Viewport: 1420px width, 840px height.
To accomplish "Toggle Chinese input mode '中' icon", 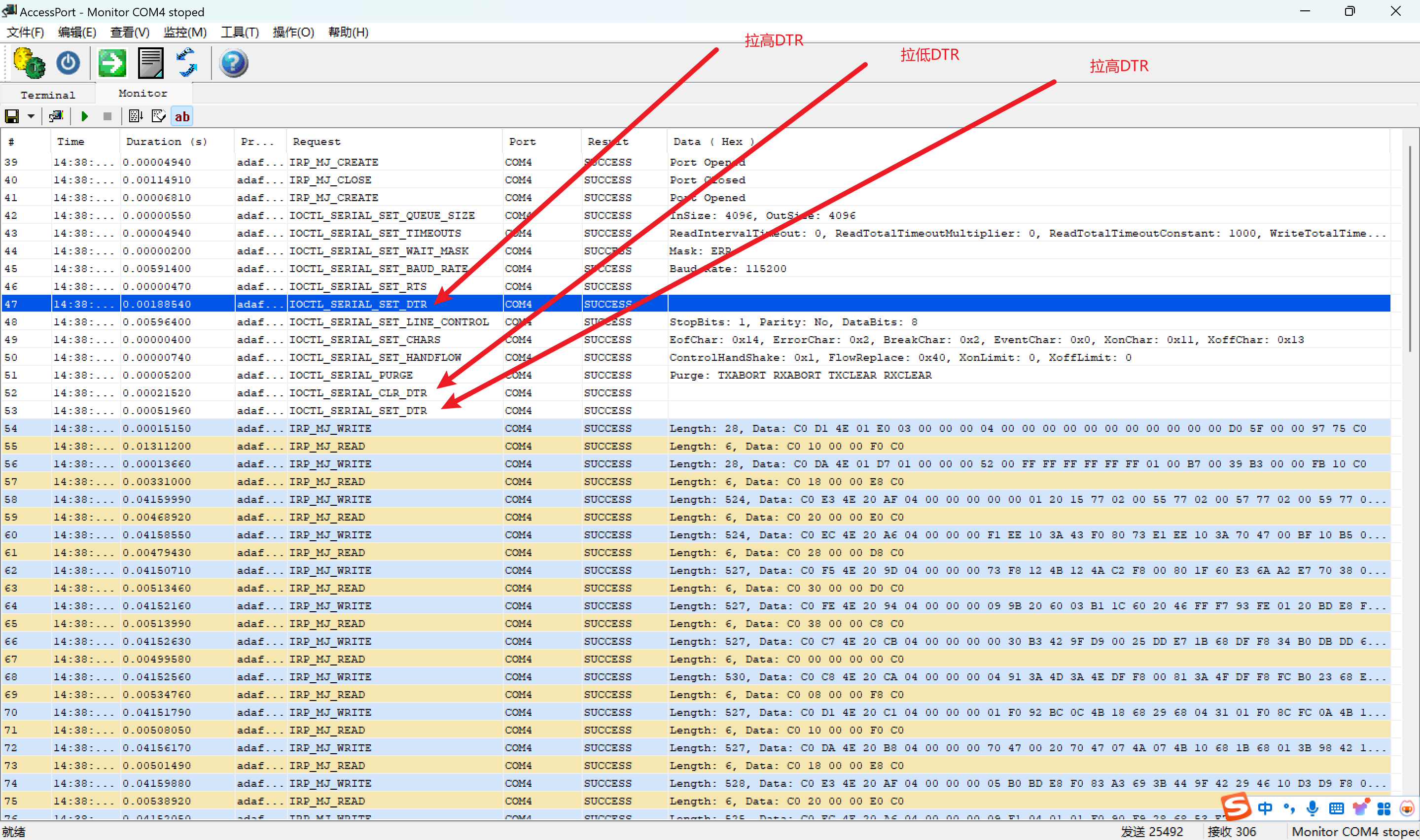I will [x=1265, y=808].
